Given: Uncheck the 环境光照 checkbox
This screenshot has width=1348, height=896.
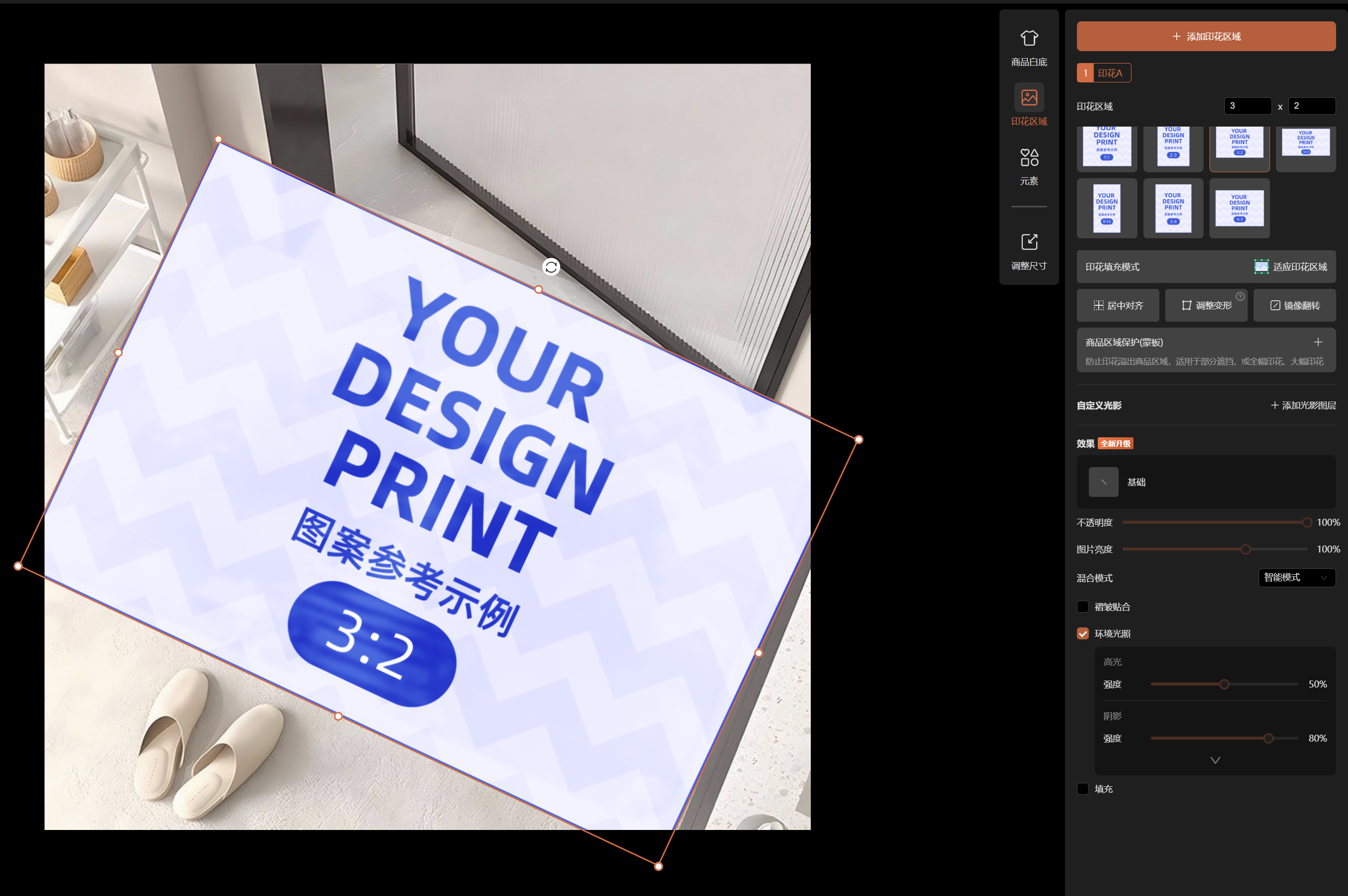Looking at the screenshot, I should coord(1082,634).
